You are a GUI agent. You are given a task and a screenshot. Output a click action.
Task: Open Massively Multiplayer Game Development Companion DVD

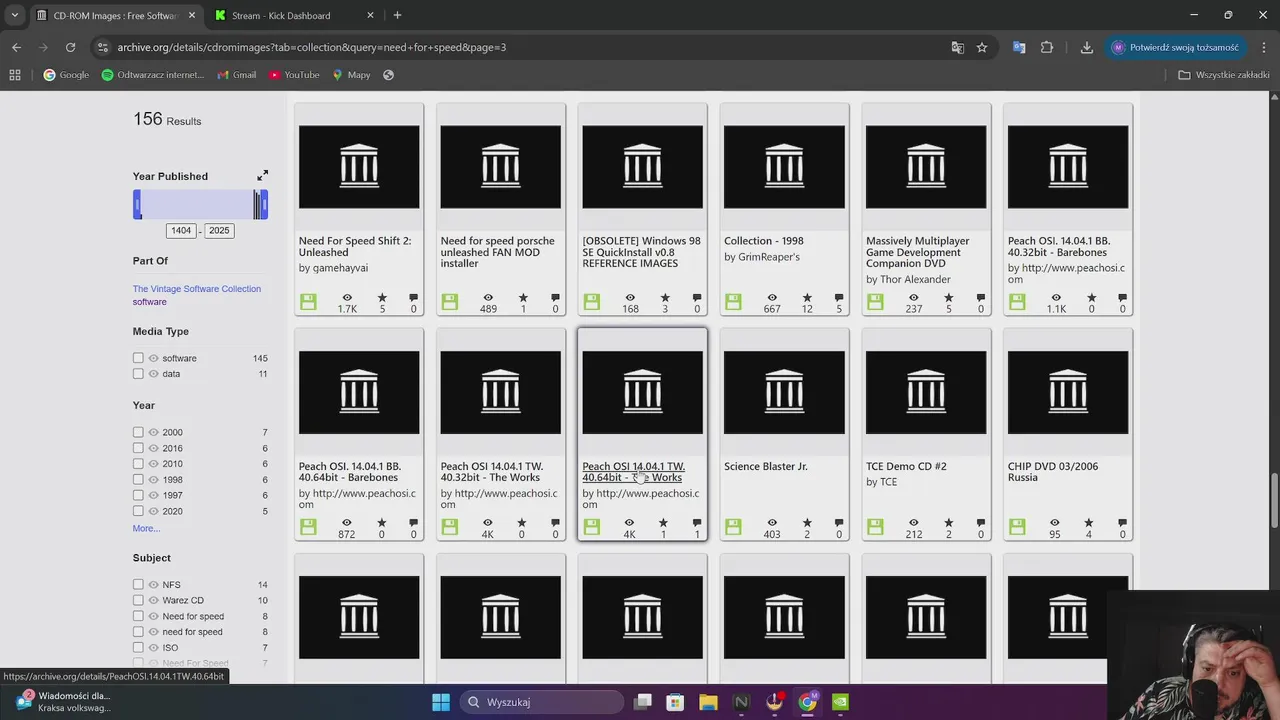[918, 252]
